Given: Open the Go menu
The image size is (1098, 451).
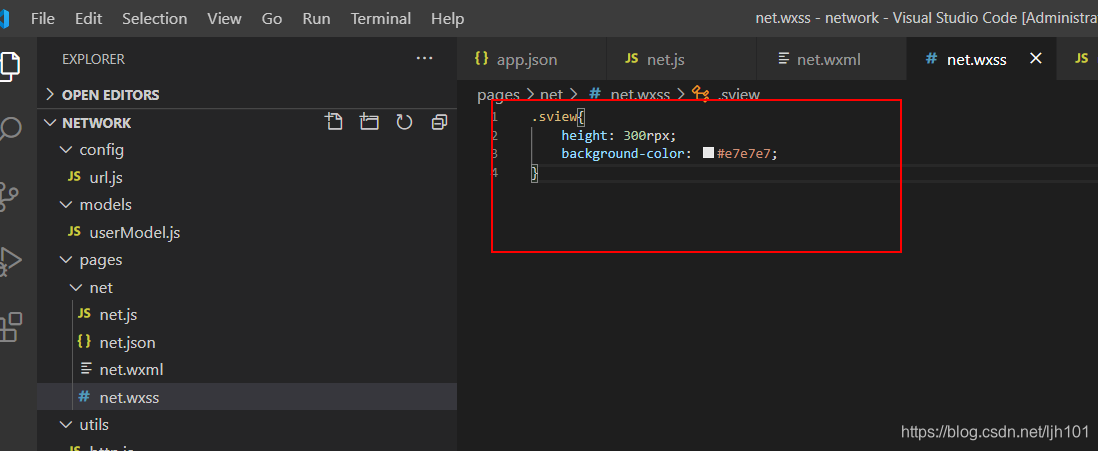Looking at the screenshot, I should [x=272, y=19].
